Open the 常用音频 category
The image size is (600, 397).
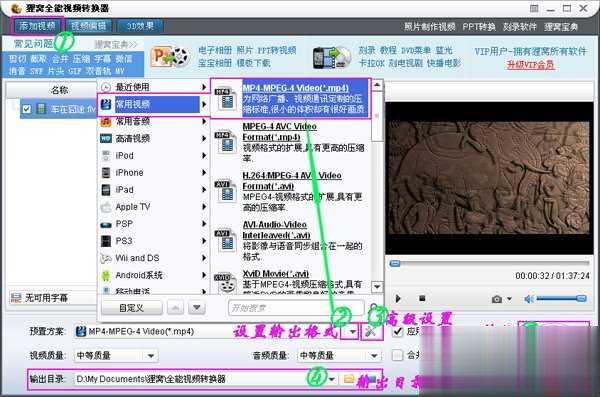(x=153, y=121)
